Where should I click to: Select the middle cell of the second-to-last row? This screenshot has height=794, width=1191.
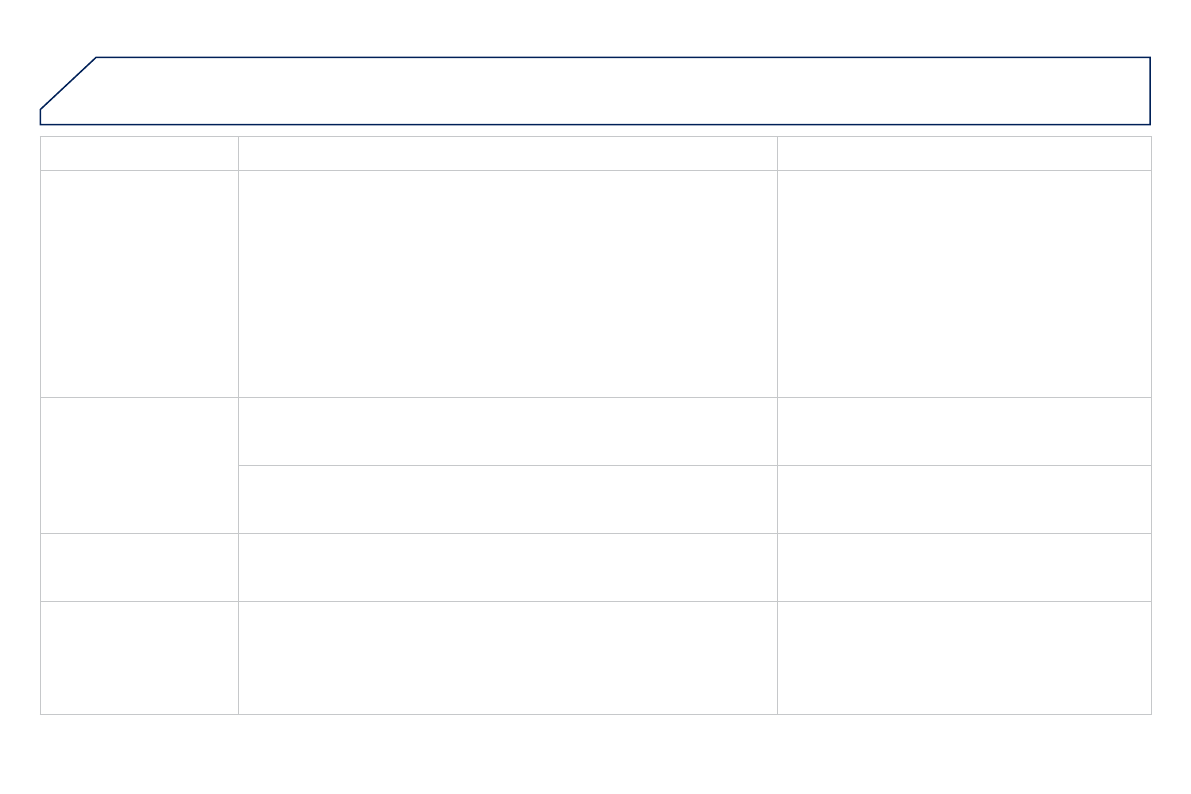point(507,567)
